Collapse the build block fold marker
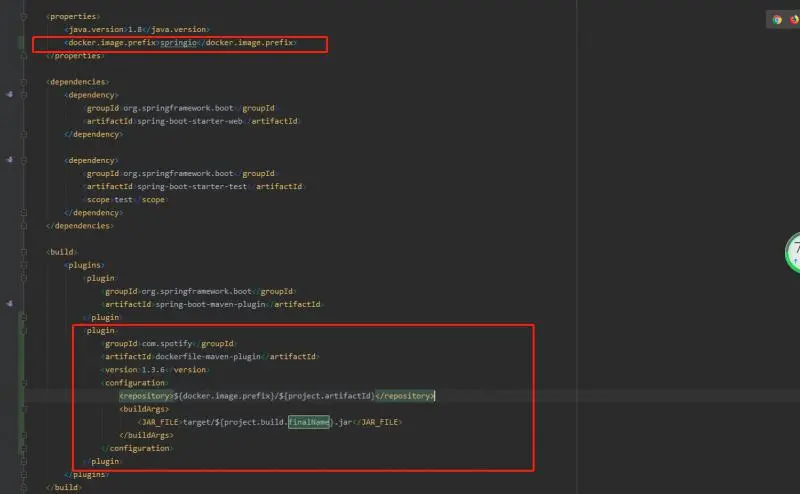Screen dimensions: 800x494 23,252
